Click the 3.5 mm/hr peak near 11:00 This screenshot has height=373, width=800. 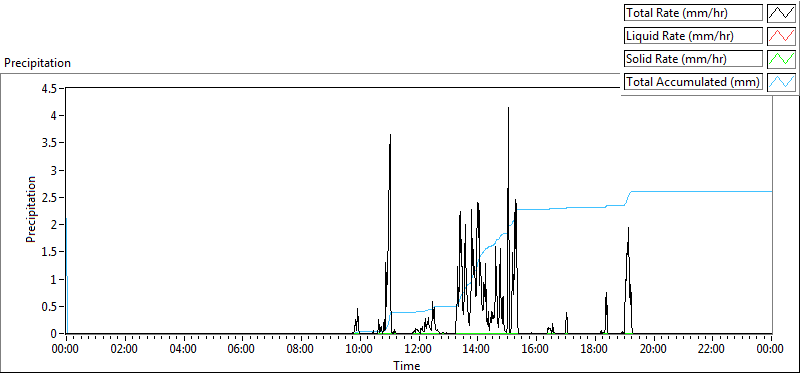click(390, 136)
